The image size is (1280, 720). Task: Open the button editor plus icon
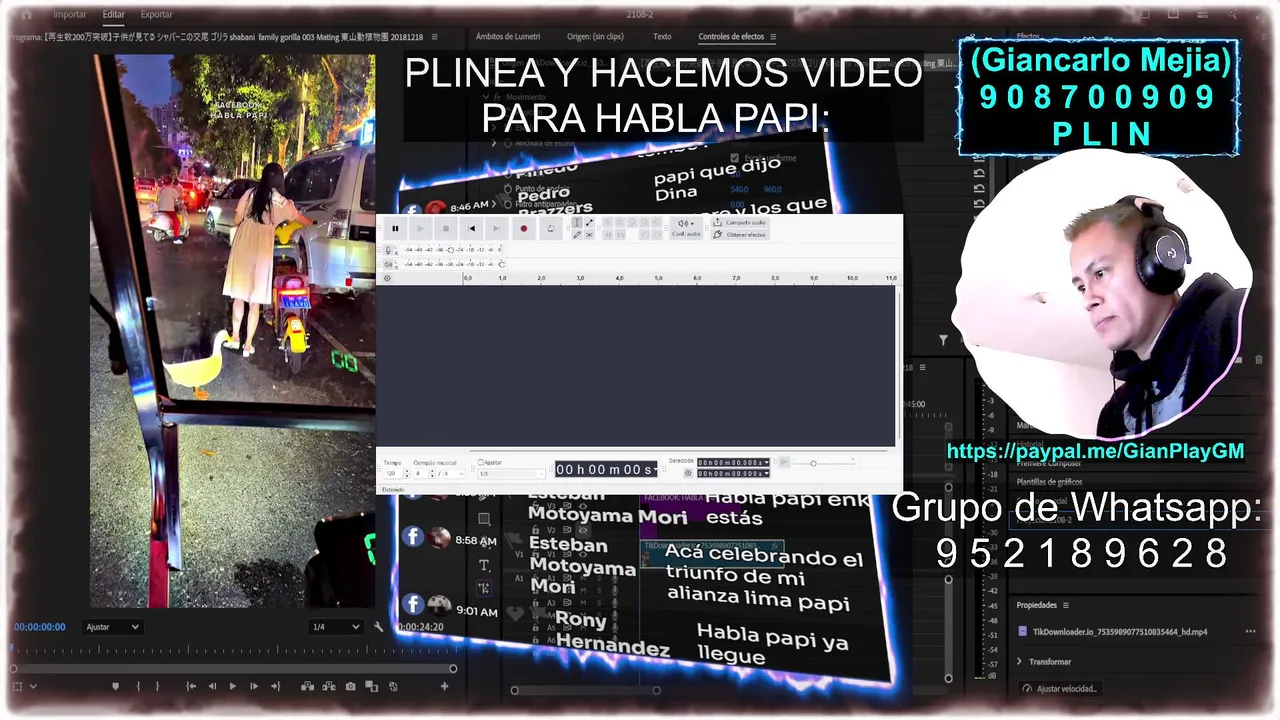click(x=444, y=686)
